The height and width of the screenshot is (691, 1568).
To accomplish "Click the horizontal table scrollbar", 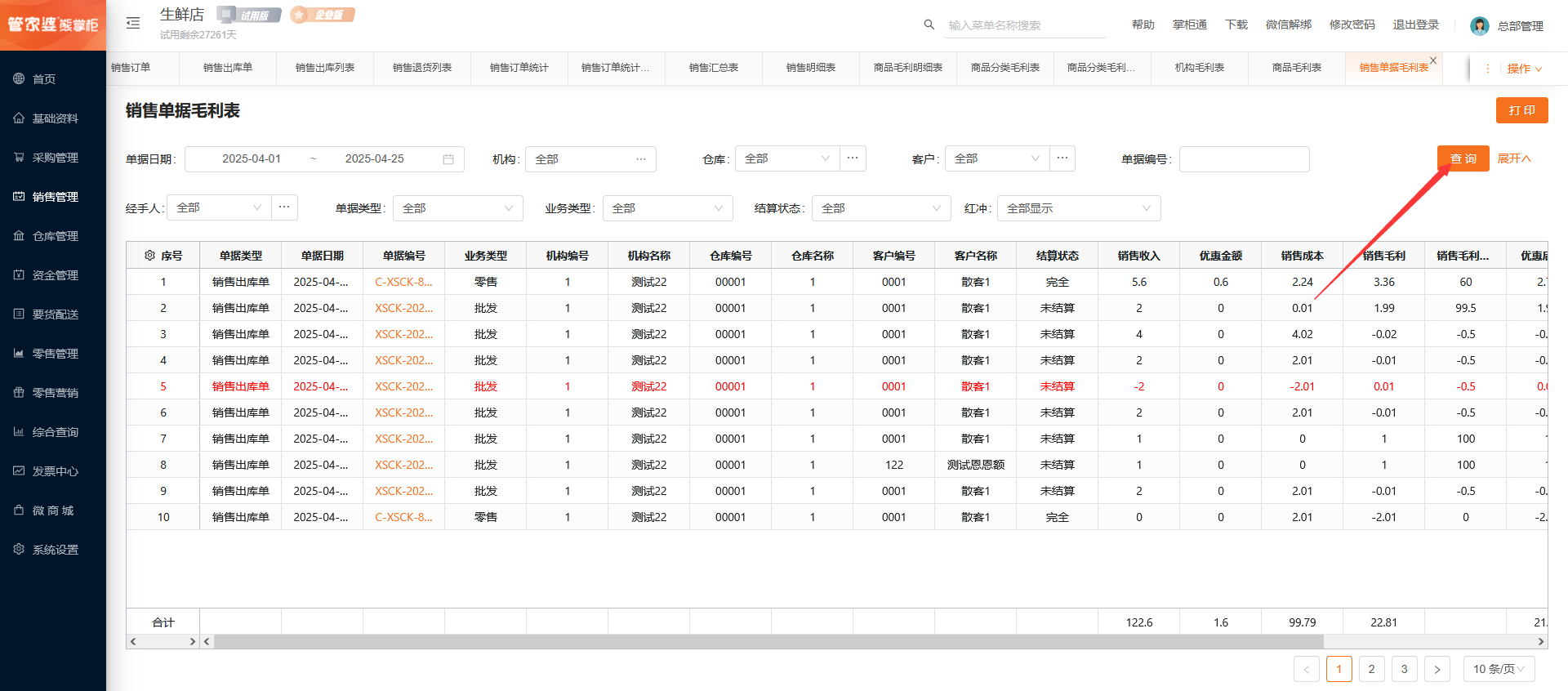I will [x=768, y=642].
